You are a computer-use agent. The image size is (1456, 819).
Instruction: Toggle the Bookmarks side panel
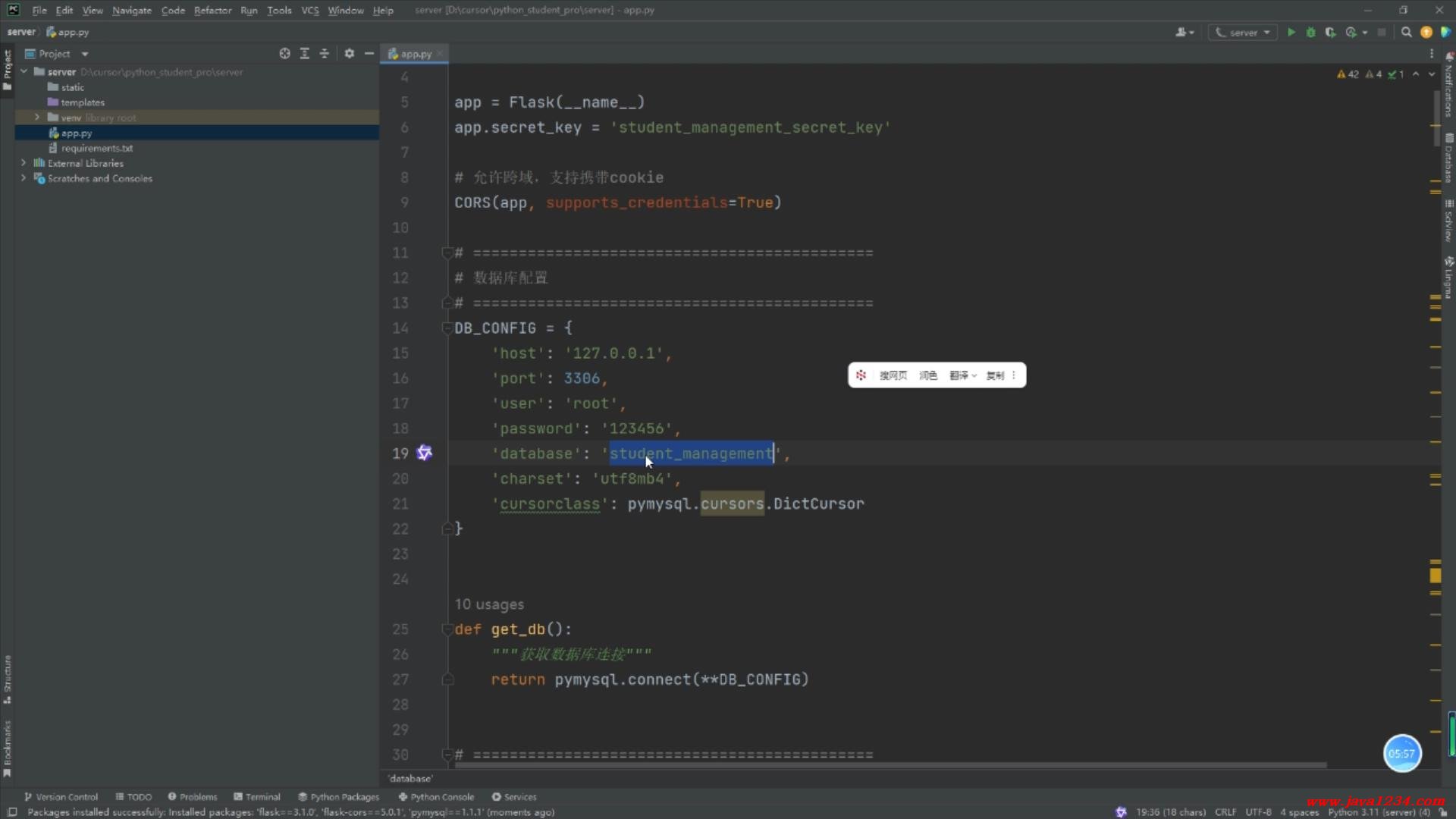[7, 747]
